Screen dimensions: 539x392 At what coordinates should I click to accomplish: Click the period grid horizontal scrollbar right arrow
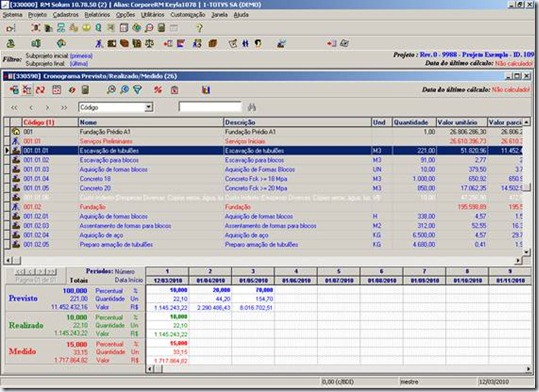coord(528,369)
